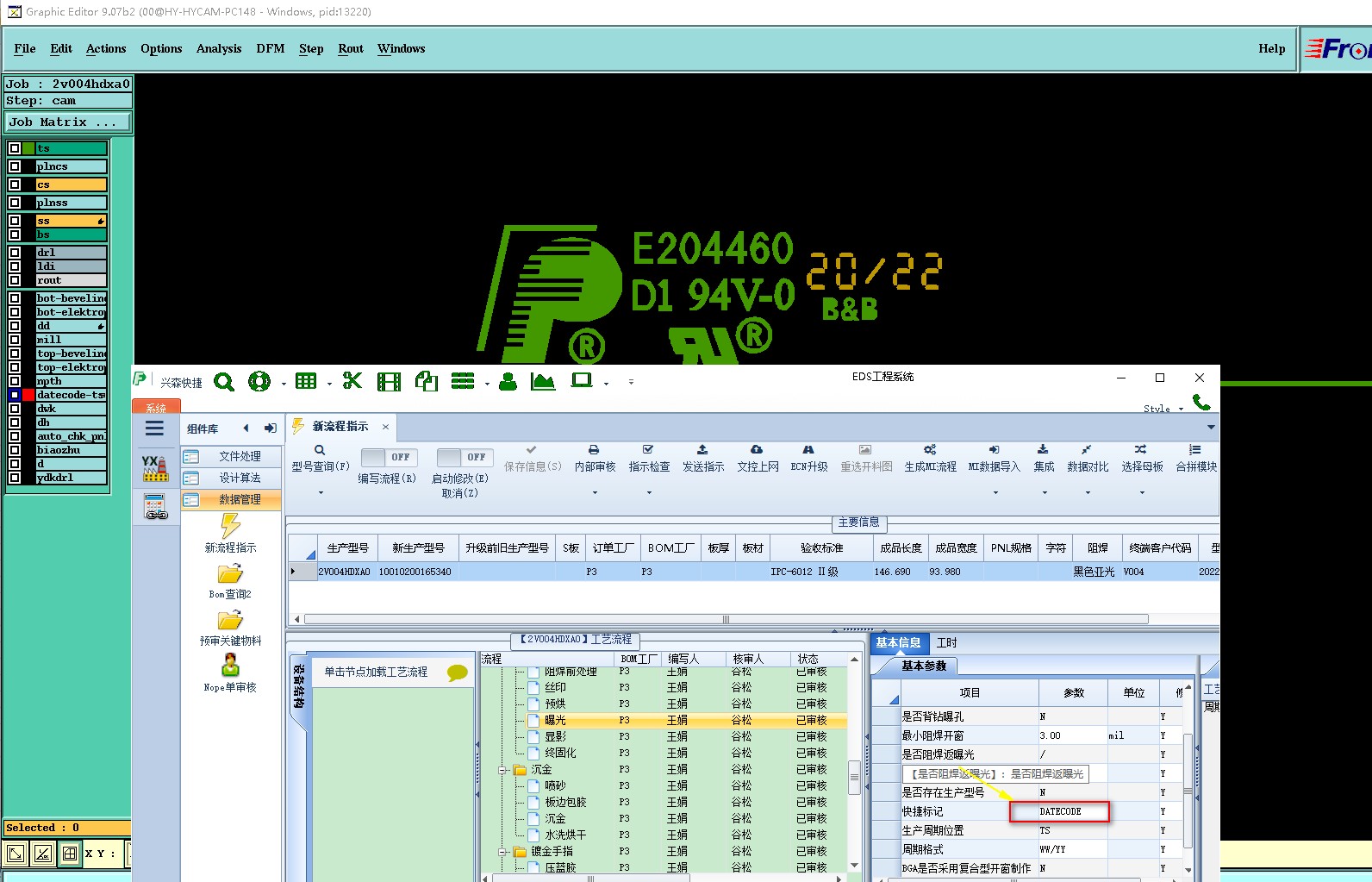This screenshot has width=1372, height=882.
Task: Open 设计算法 category
Action: click(231, 478)
